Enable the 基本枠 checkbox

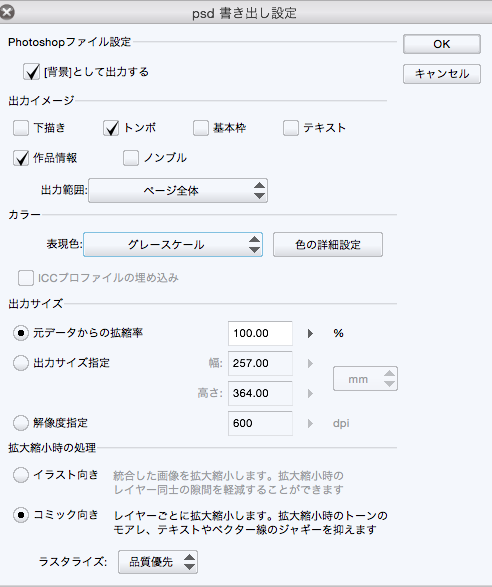click(201, 128)
